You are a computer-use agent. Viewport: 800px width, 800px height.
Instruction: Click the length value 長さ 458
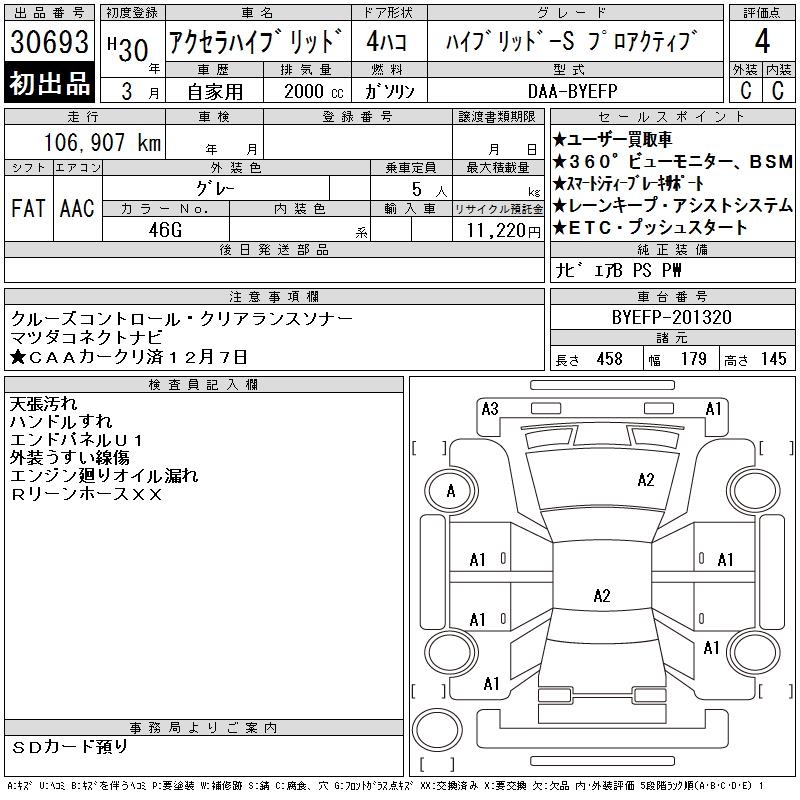click(x=588, y=359)
